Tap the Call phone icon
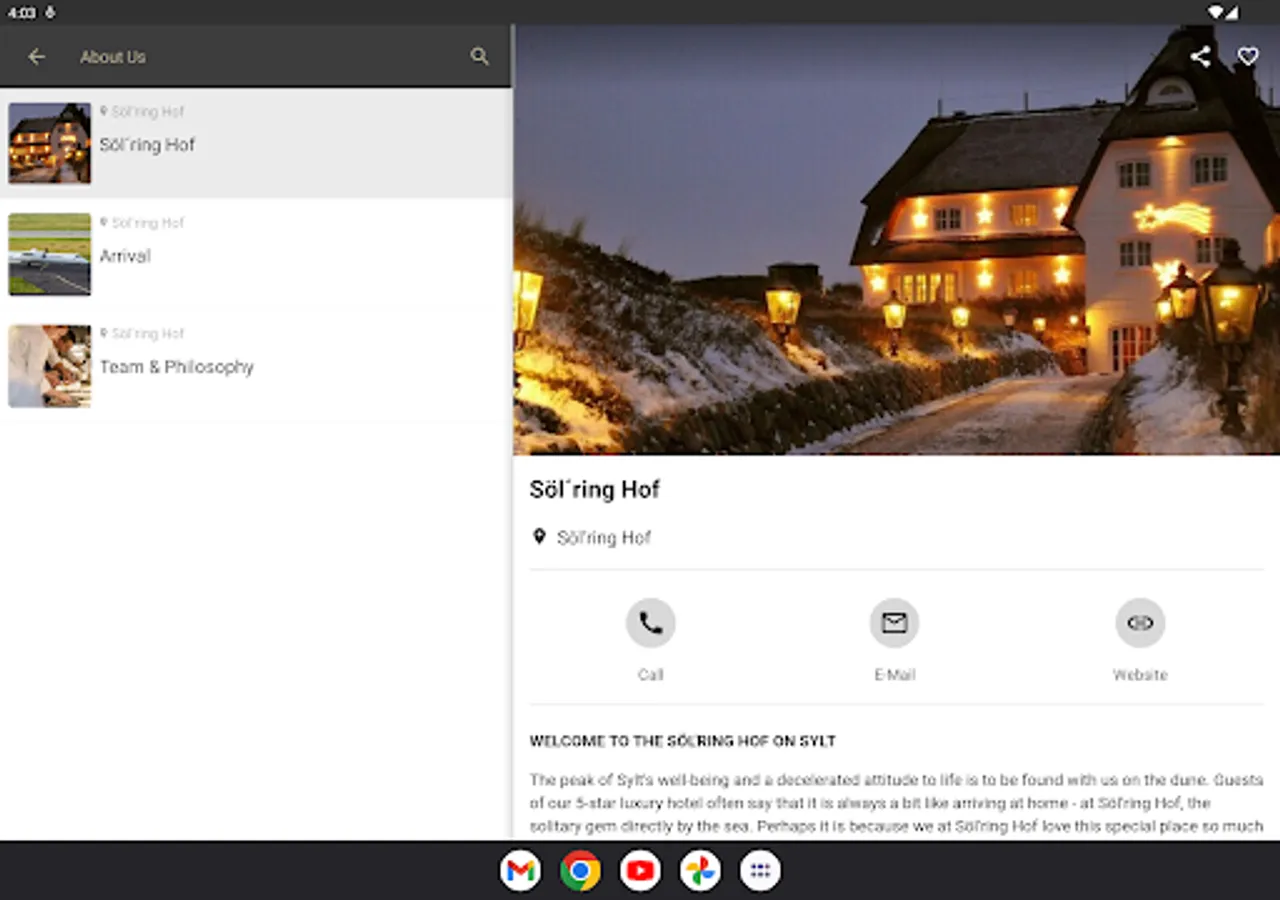 tap(651, 623)
